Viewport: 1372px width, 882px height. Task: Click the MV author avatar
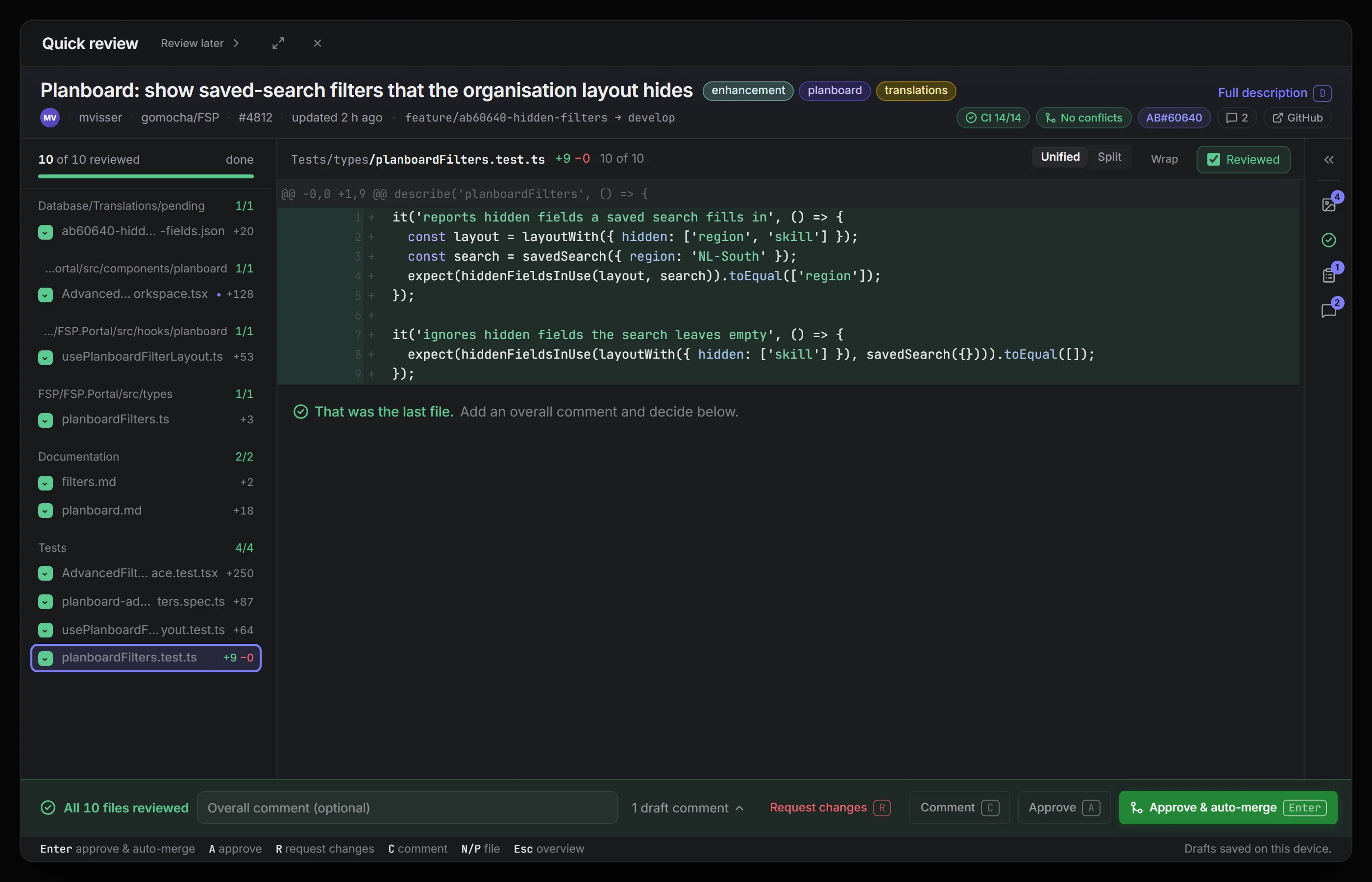click(50, 118)
